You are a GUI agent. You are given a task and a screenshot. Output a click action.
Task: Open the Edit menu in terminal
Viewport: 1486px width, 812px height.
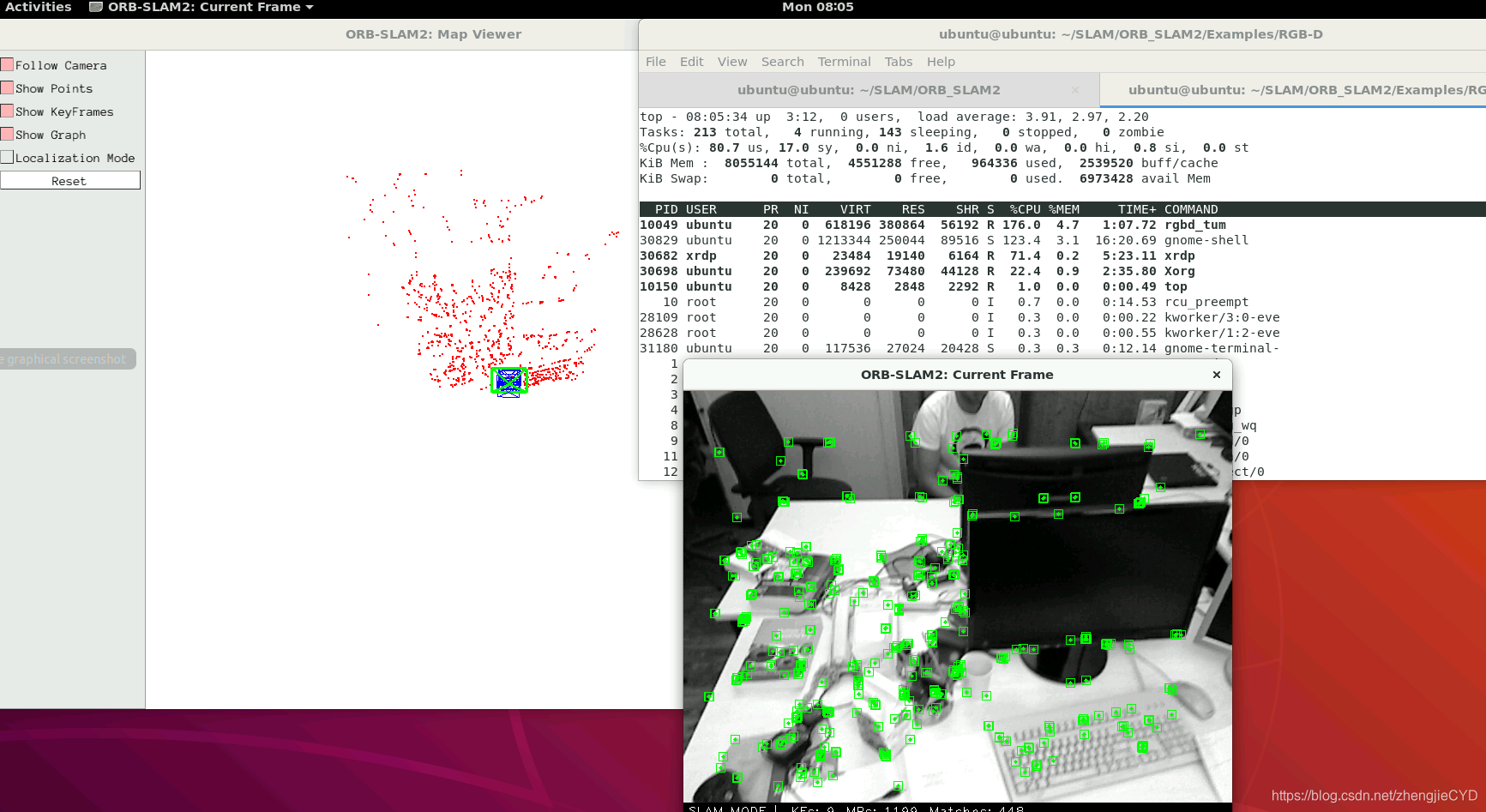[691, 62]
